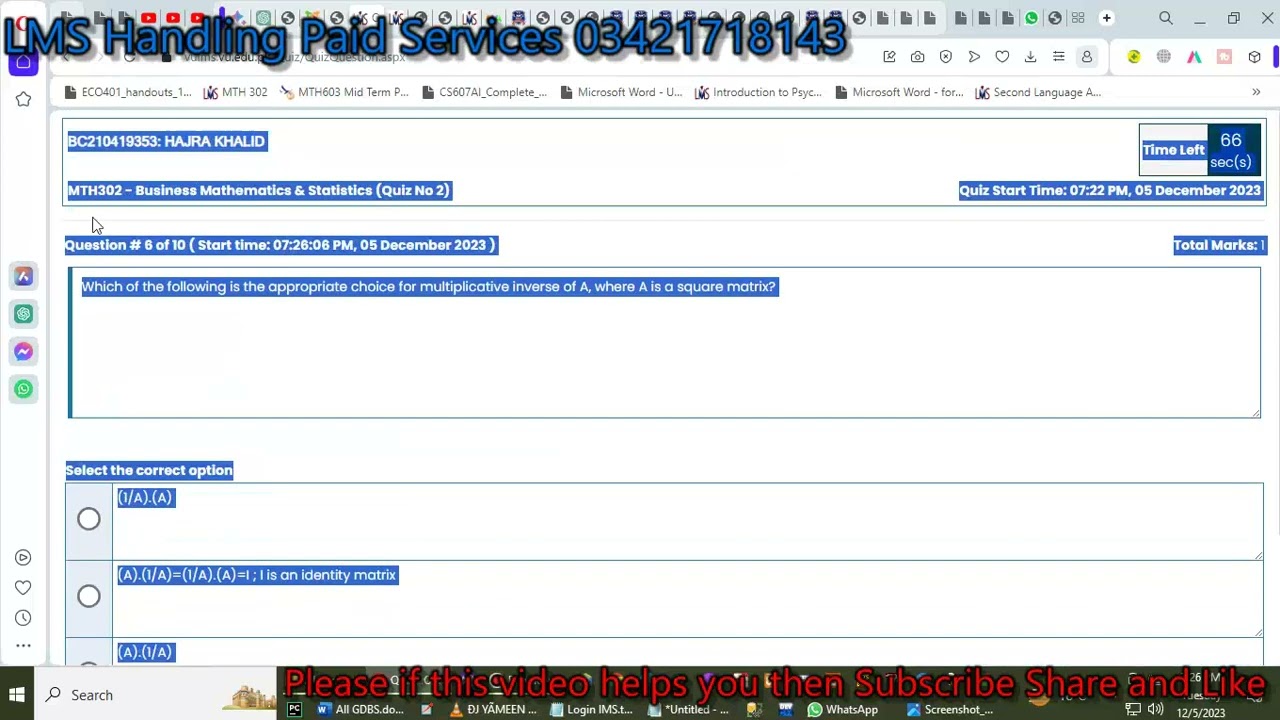Image resolution: width=1280 pixels, height=720 pixels.
Task: Open the MTH 302 bookmark
Action: coord(236,92)
